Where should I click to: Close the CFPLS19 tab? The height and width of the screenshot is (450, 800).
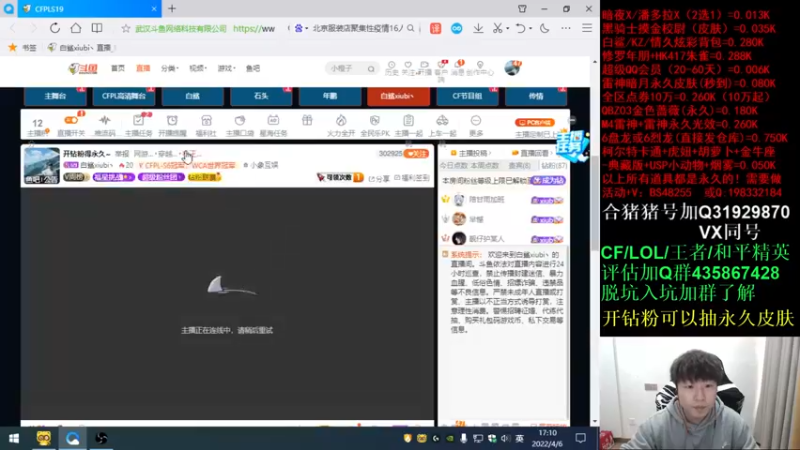tap(154, 9)
